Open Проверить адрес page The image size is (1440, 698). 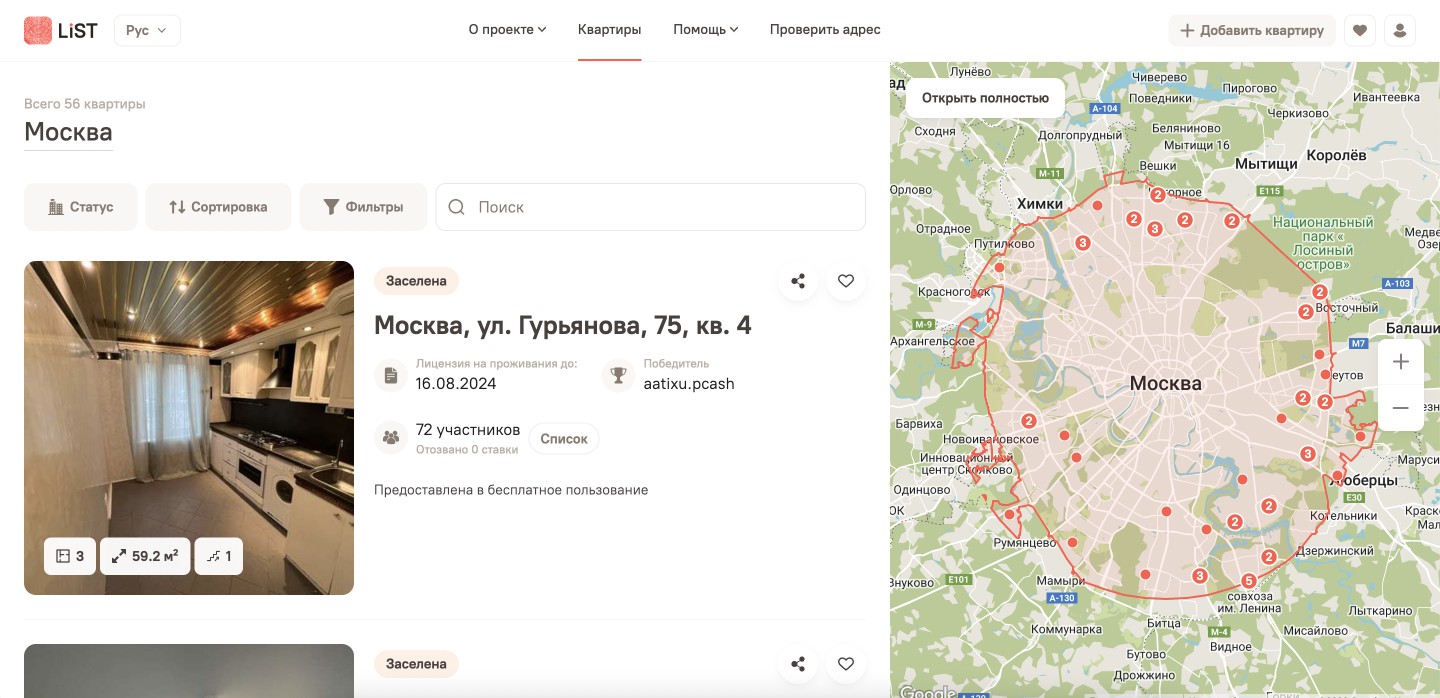[825, 30]
